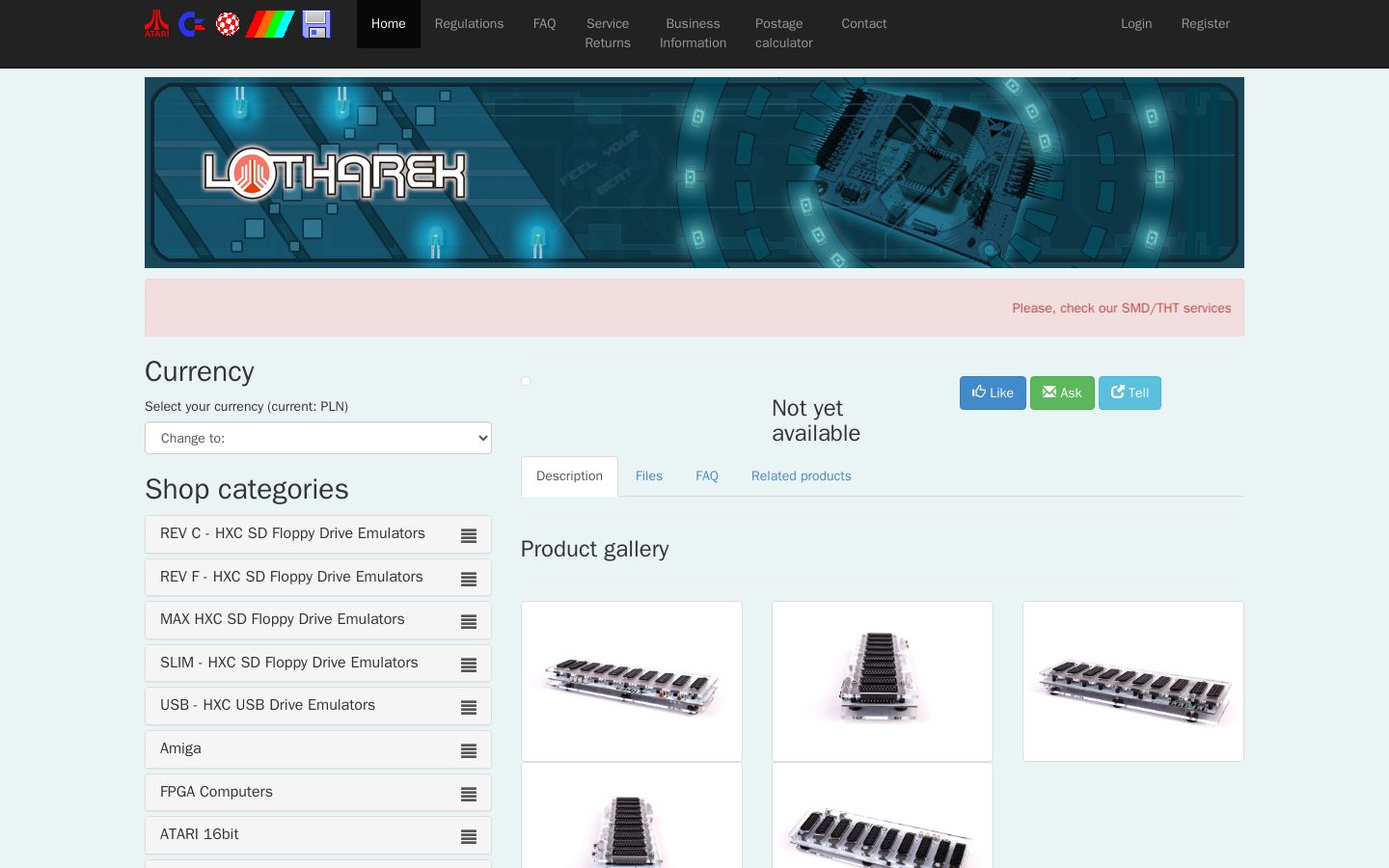Screen dimensions: 1389x868
Task: Open the Contact page
Action: [x=864, y=24]
